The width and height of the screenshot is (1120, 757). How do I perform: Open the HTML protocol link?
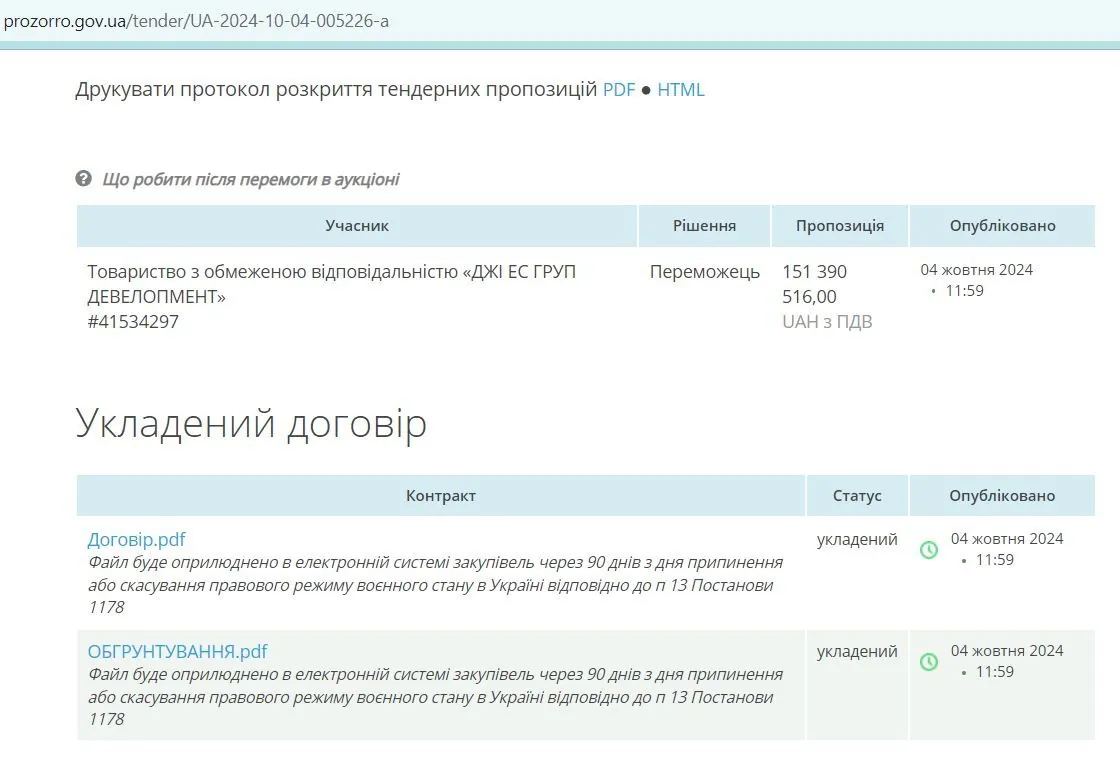(x=681, y=90)
